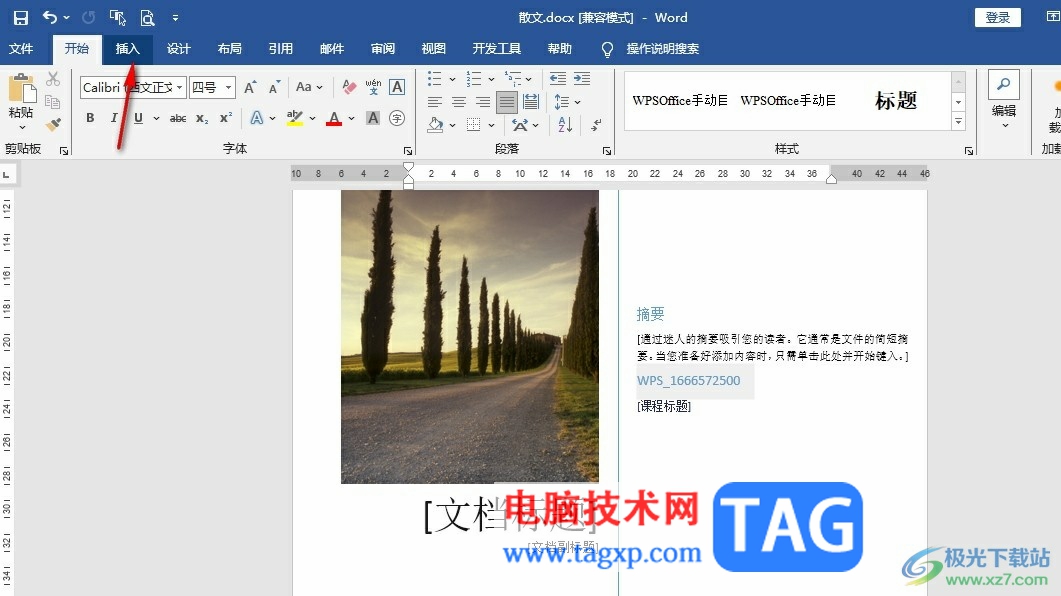Apply paragraph shading paint bucket
The image size is (1061, 596).
436,125
